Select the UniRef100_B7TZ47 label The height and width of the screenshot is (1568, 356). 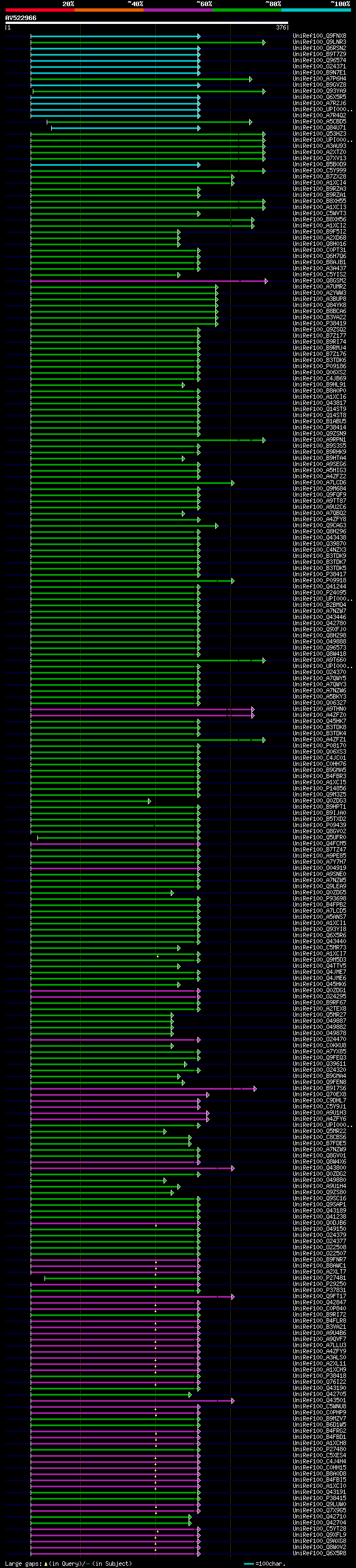[319, 849]
